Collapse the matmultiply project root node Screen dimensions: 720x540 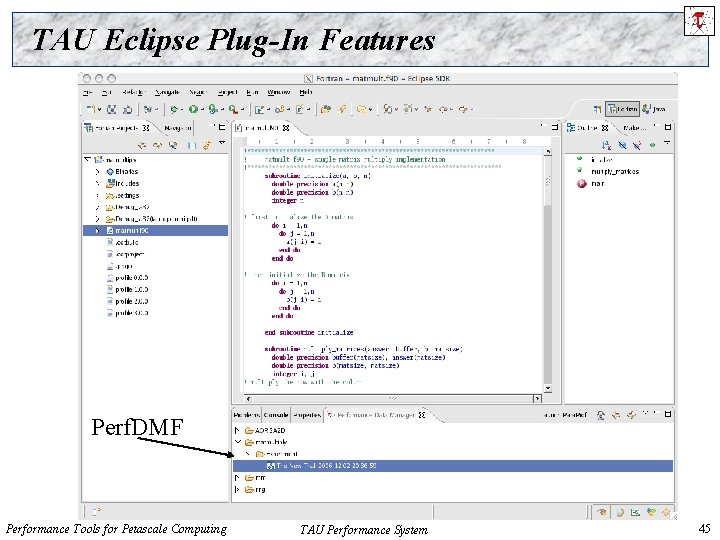point(87,159)
